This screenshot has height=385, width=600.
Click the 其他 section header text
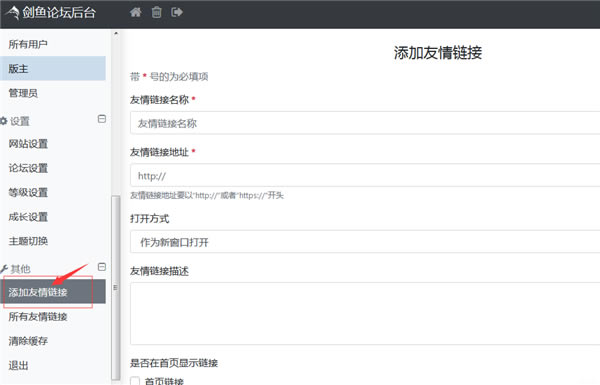[x=21, y=269]
